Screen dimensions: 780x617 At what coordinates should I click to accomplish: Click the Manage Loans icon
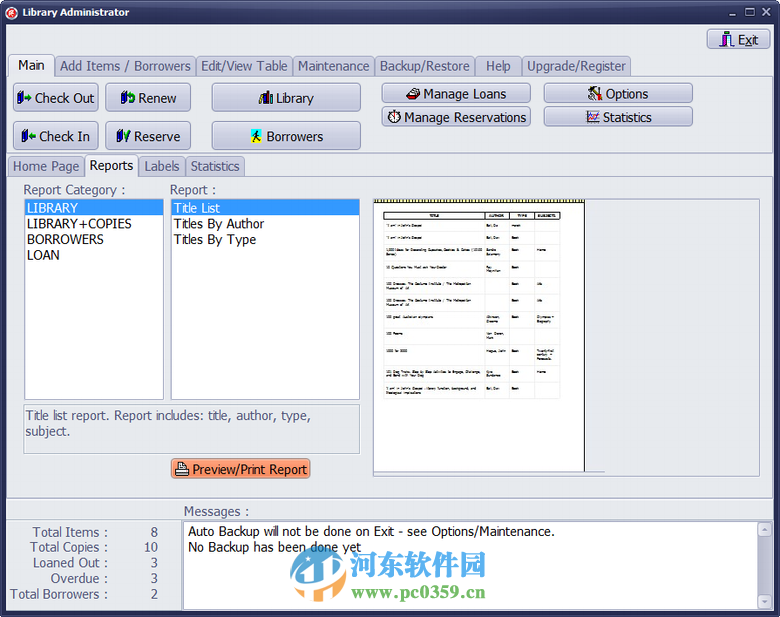(x=413, y=94)
